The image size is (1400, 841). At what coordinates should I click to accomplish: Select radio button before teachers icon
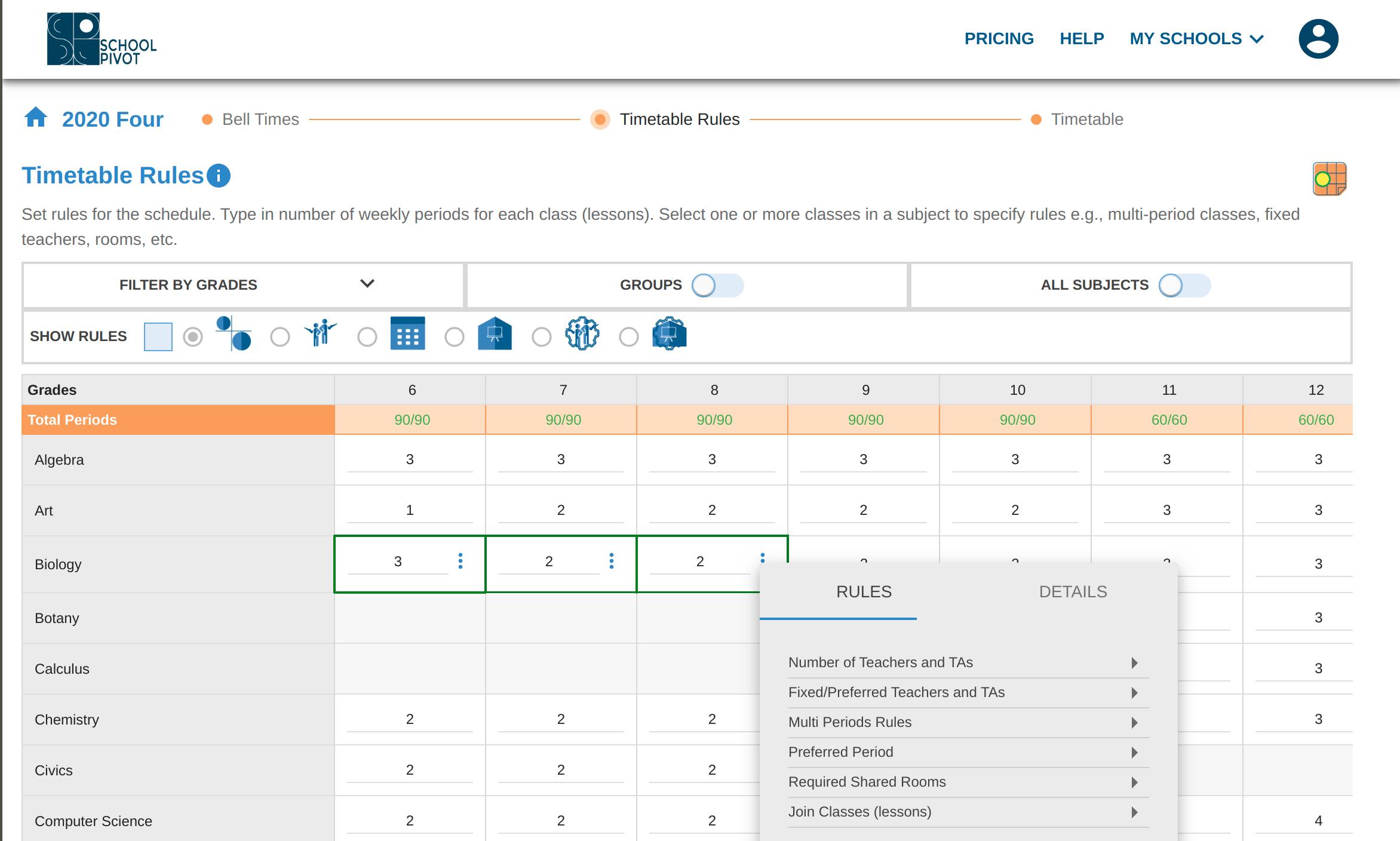pyautogui.click(x=280, y=337)
